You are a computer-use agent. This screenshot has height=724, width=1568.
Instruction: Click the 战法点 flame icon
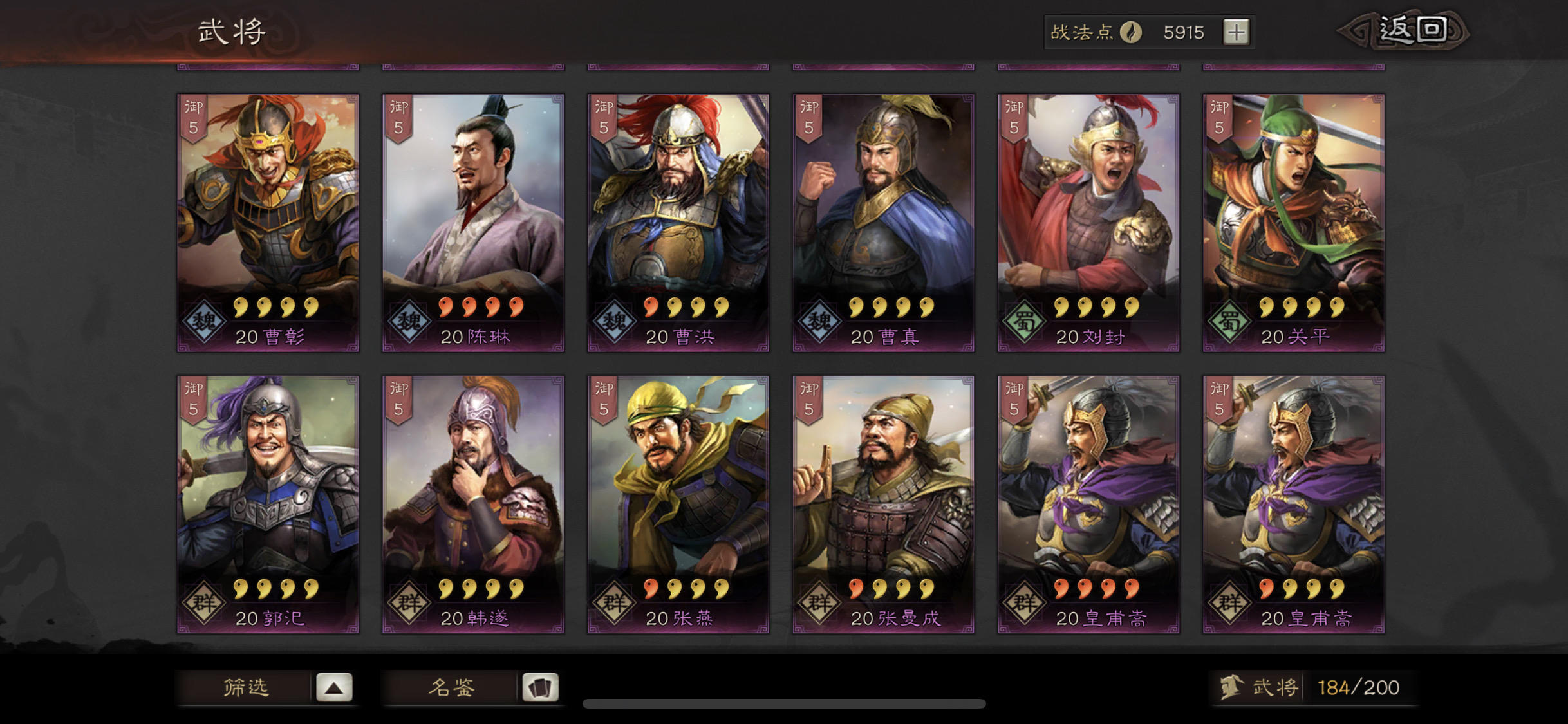pyautogui.click(x=1131, y=32)
